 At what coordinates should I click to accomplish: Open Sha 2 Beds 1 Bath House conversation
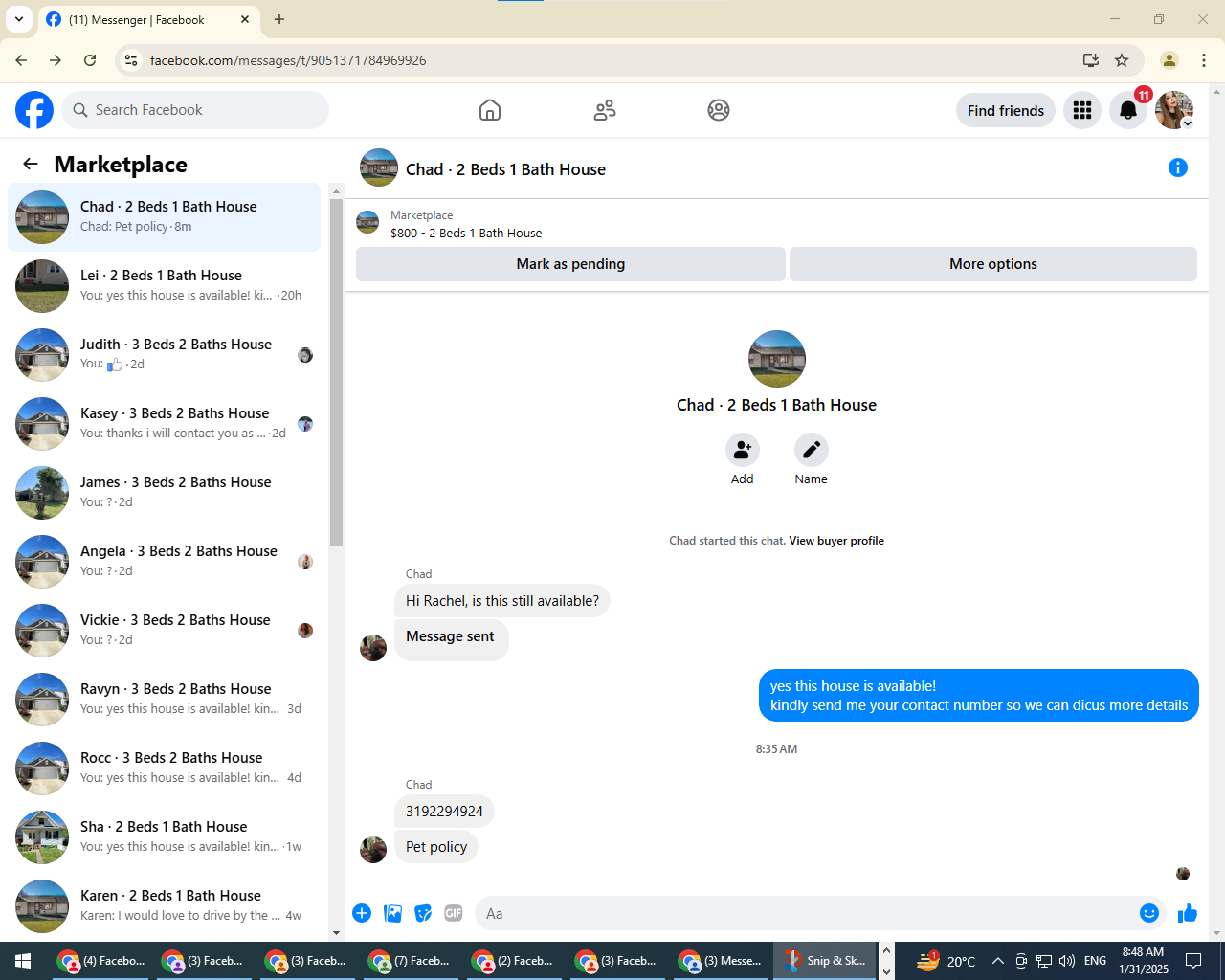tap(164, 837)
